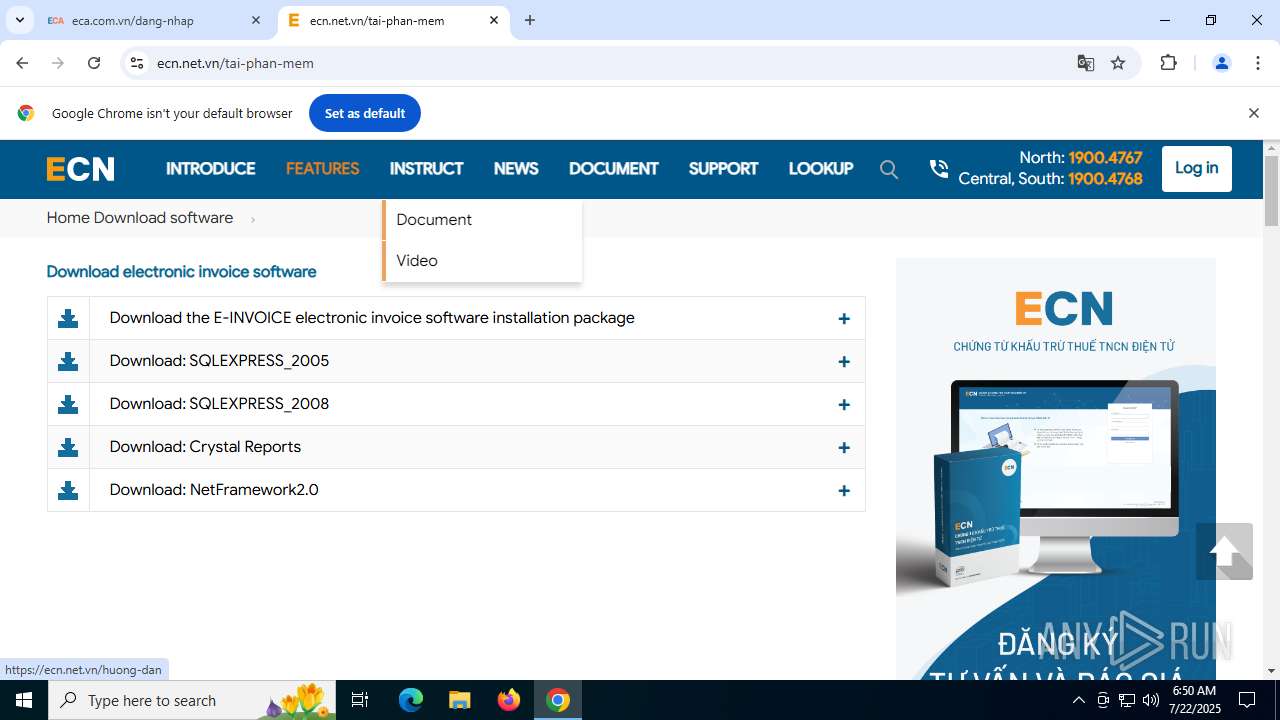
Task: Expand the Crystal Reports row plus
Action: coord(844,448)
